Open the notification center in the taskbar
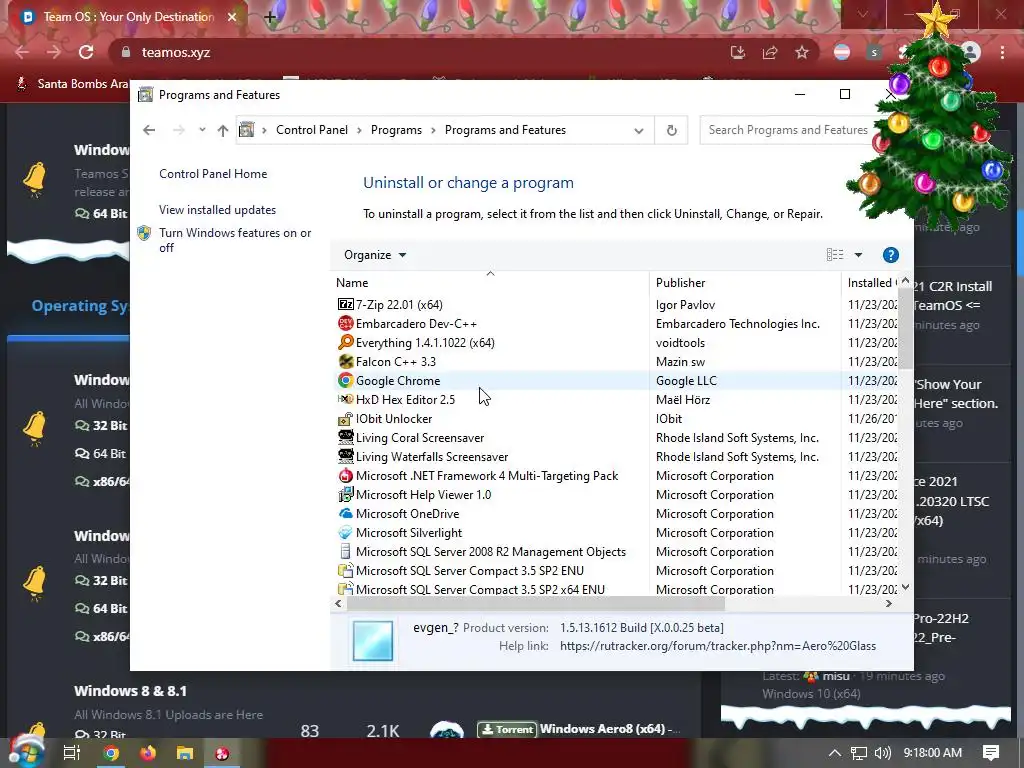Screen dimensions: 1024x768 tap(990, 753)
